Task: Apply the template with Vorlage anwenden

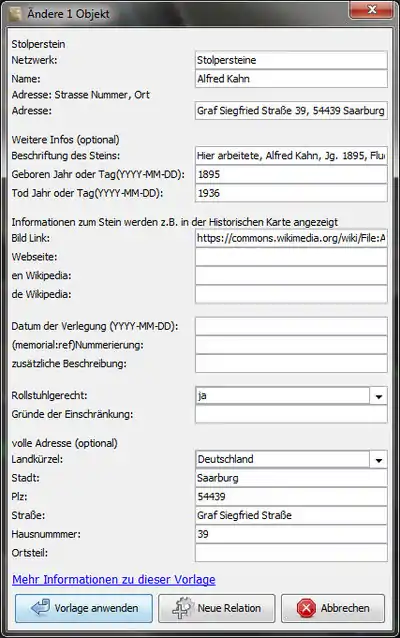Action: 84,608
